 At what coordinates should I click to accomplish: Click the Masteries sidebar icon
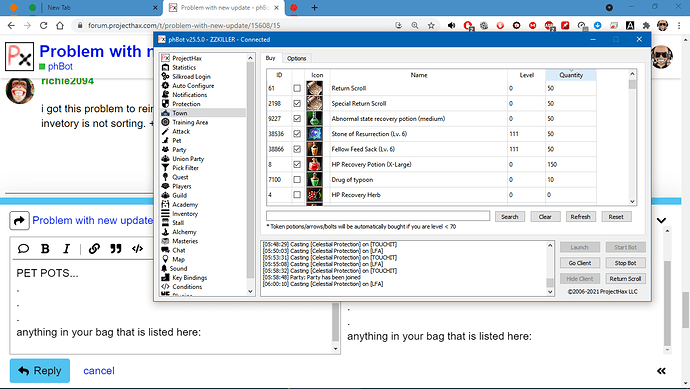tap(165, 241)
